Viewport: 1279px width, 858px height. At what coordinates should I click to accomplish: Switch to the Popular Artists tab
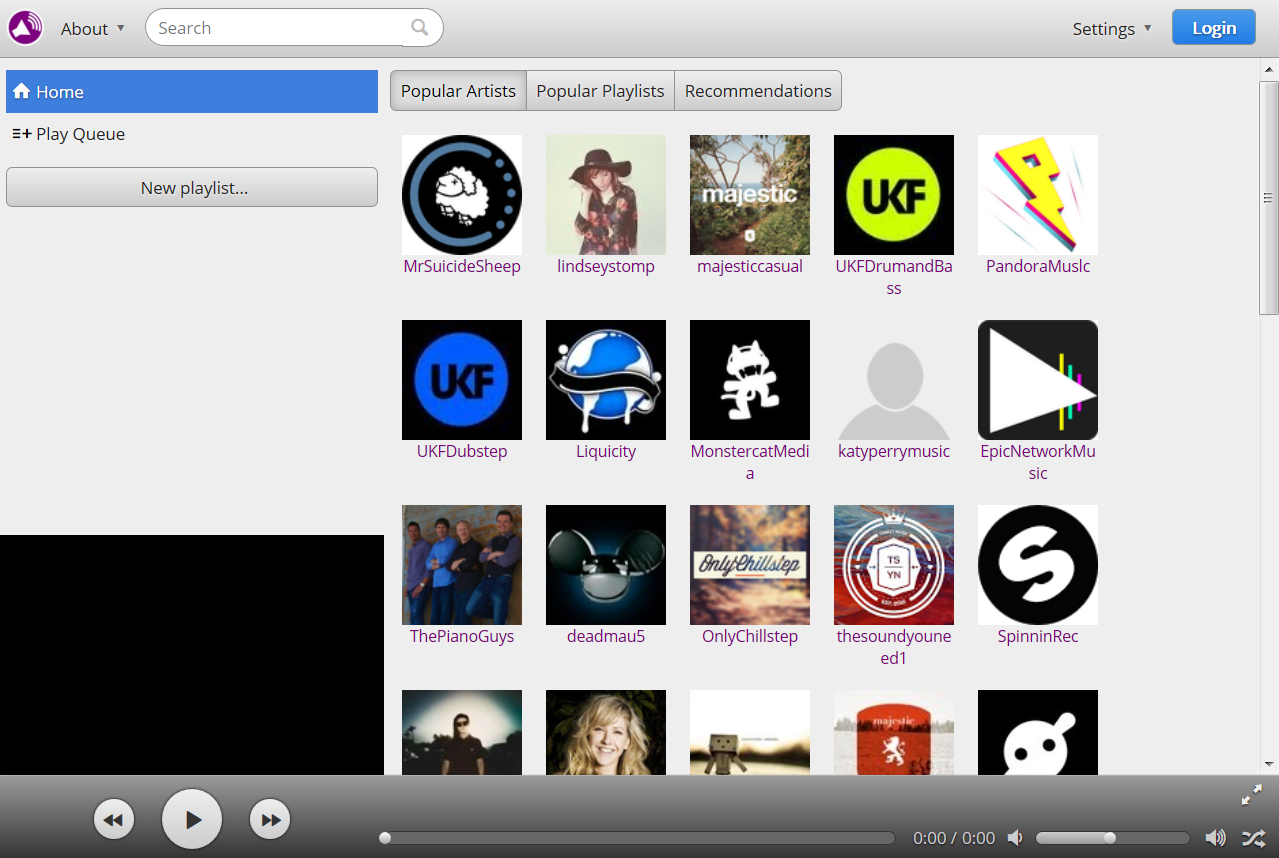458,91
